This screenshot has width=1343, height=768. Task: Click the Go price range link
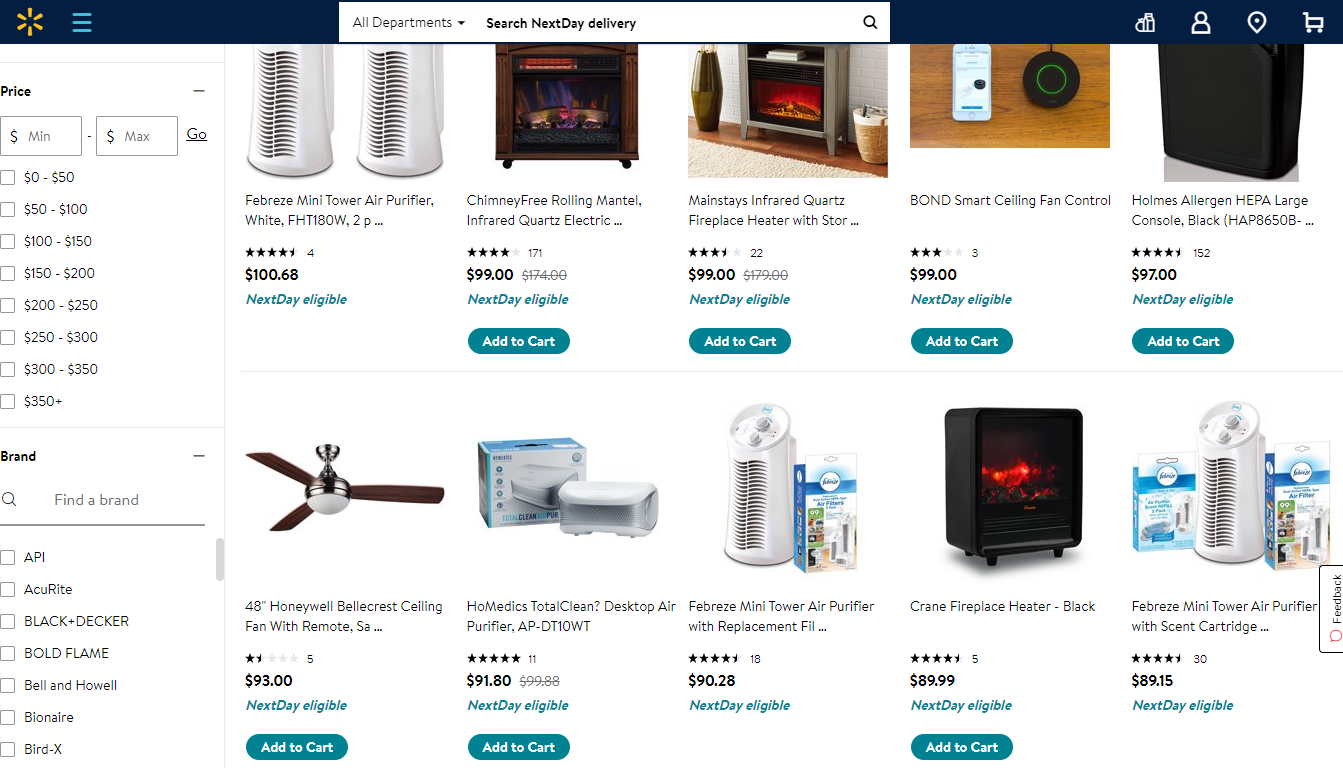pyautogui.click(x=197, y=134)
